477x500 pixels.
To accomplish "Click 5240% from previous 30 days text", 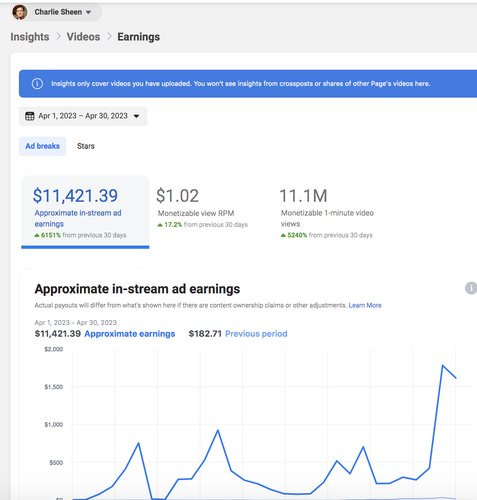I will (327, 235).
